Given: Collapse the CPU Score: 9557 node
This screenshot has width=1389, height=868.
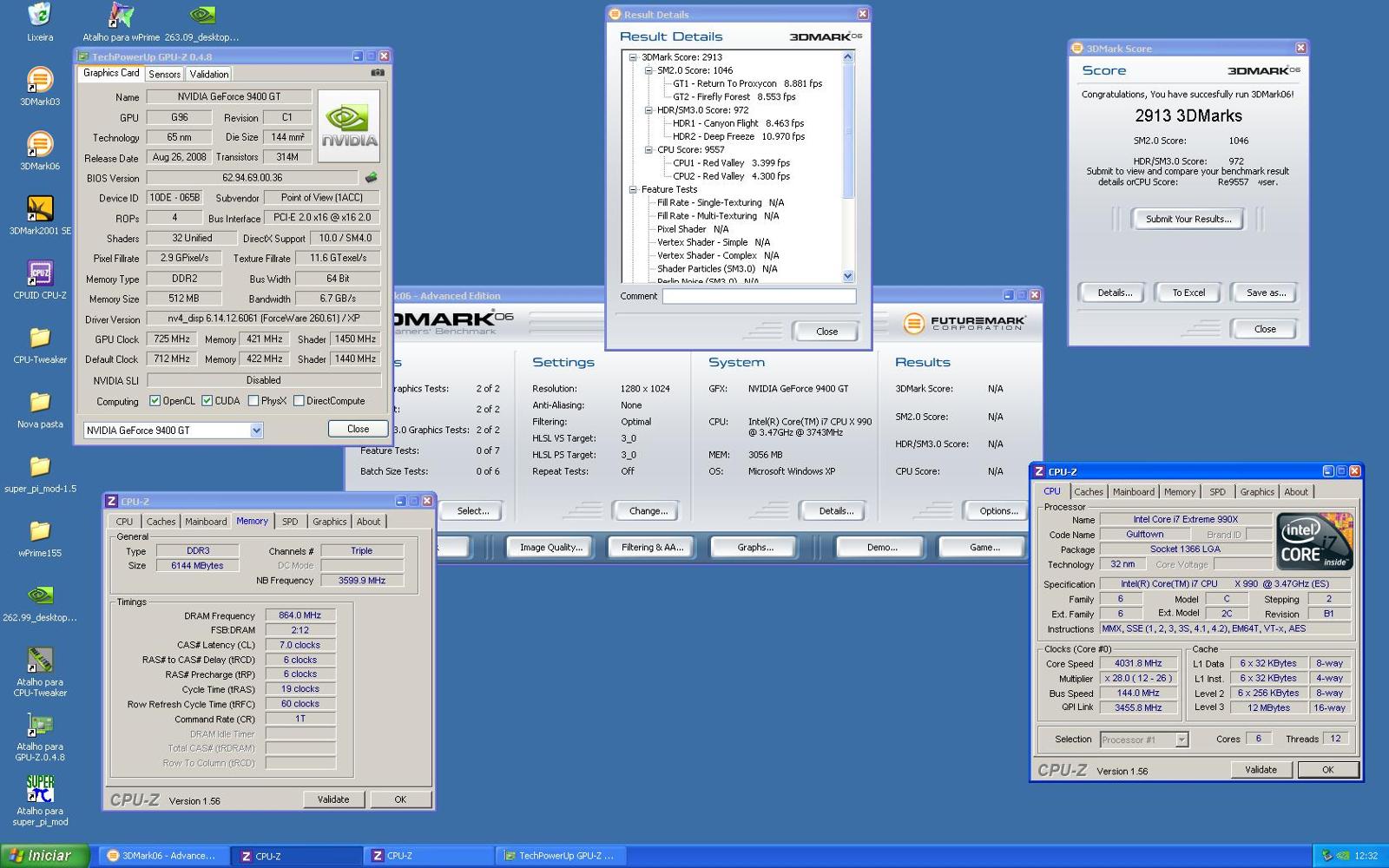Looking at the screenshot, I should pos(648,149).
